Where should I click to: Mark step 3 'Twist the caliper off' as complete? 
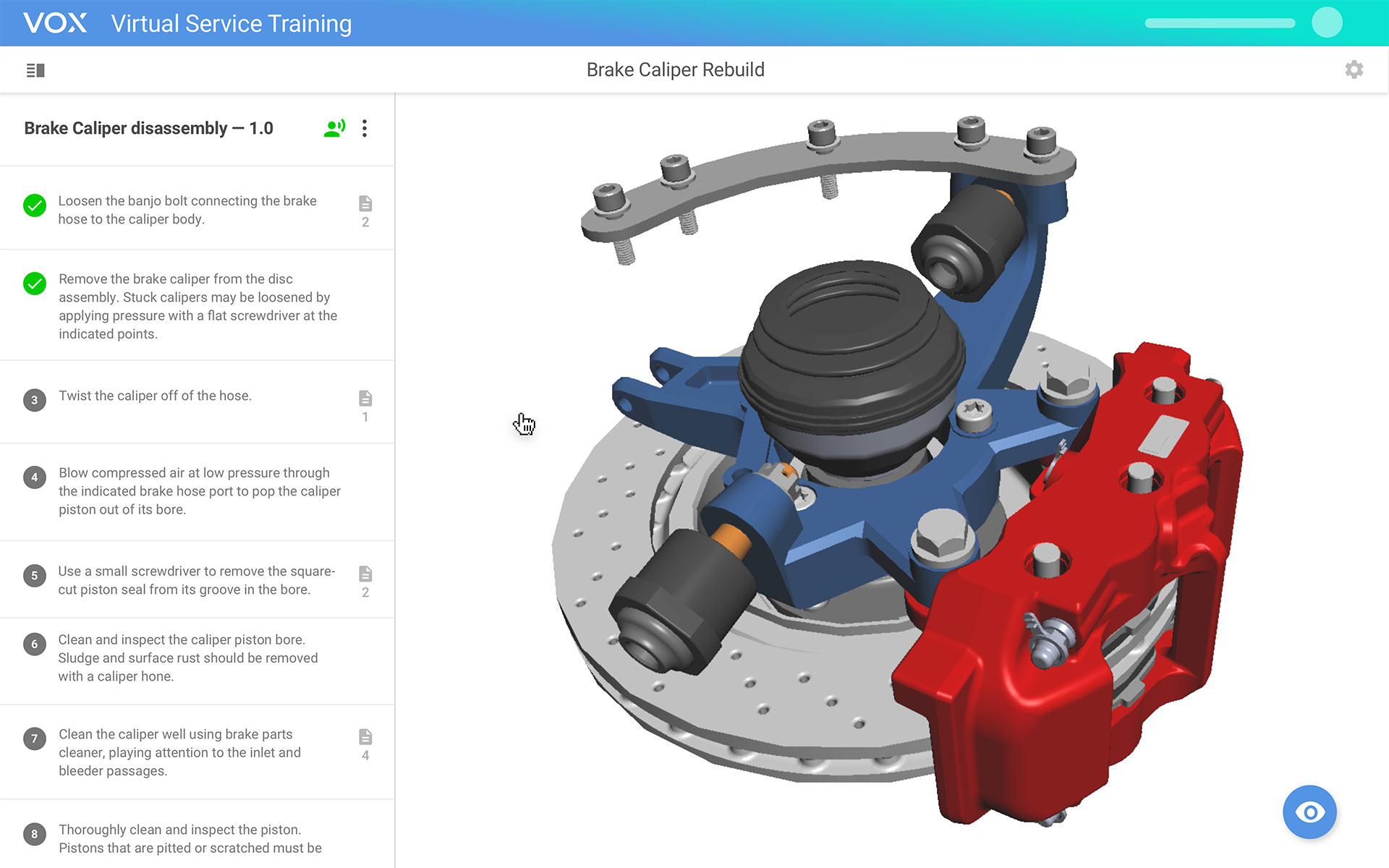click(x=34, y=400)
